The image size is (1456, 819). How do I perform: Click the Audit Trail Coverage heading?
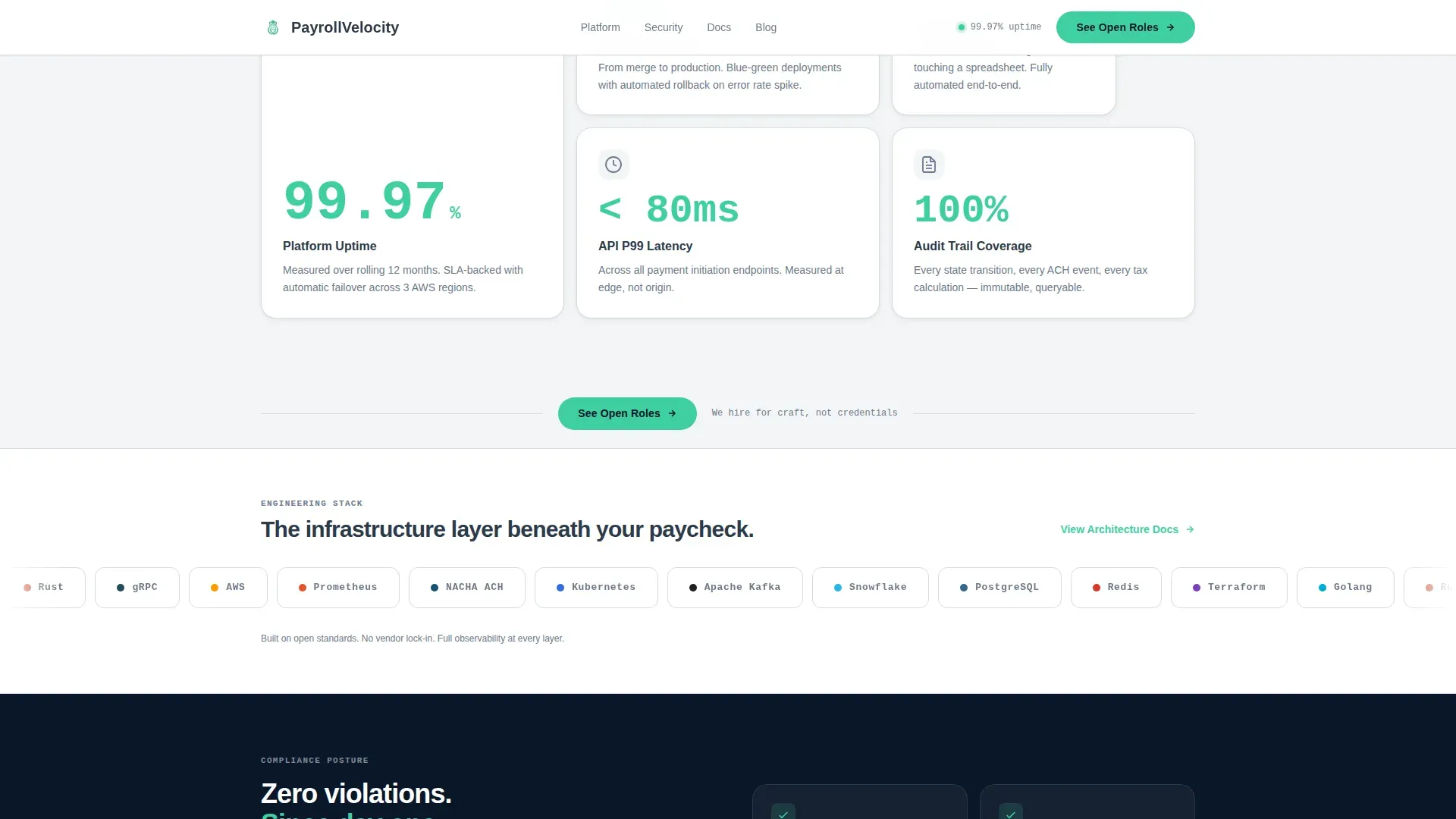(972, 246)
